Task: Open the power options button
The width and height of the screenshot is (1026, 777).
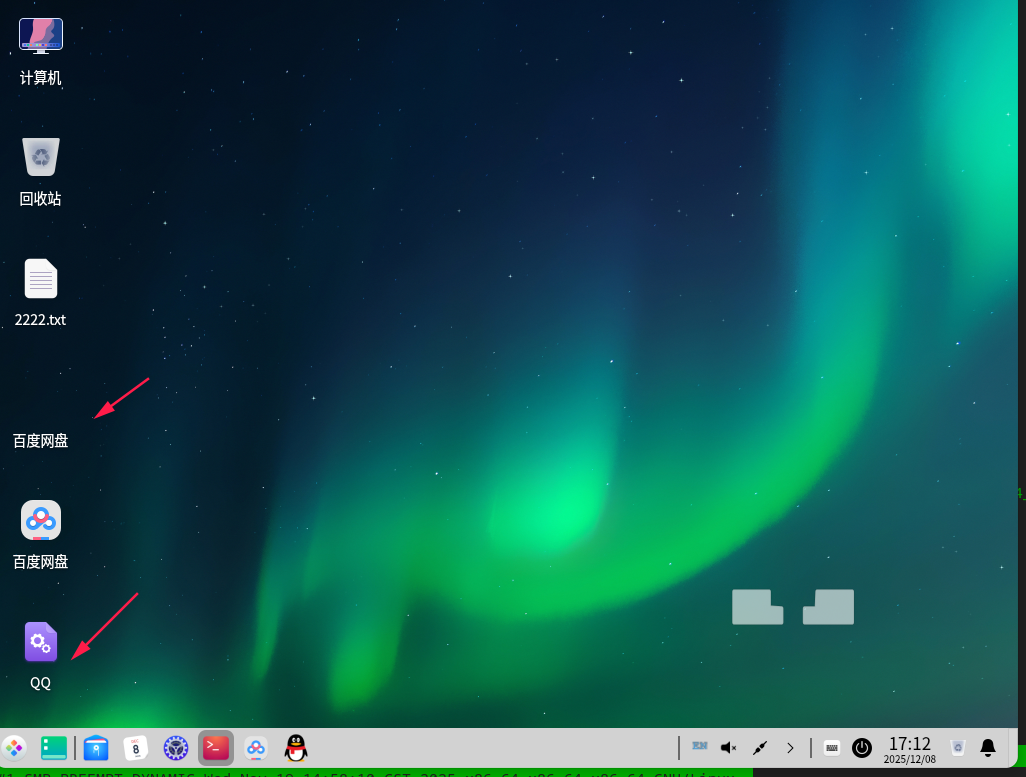Action: [x=862, y=747]
